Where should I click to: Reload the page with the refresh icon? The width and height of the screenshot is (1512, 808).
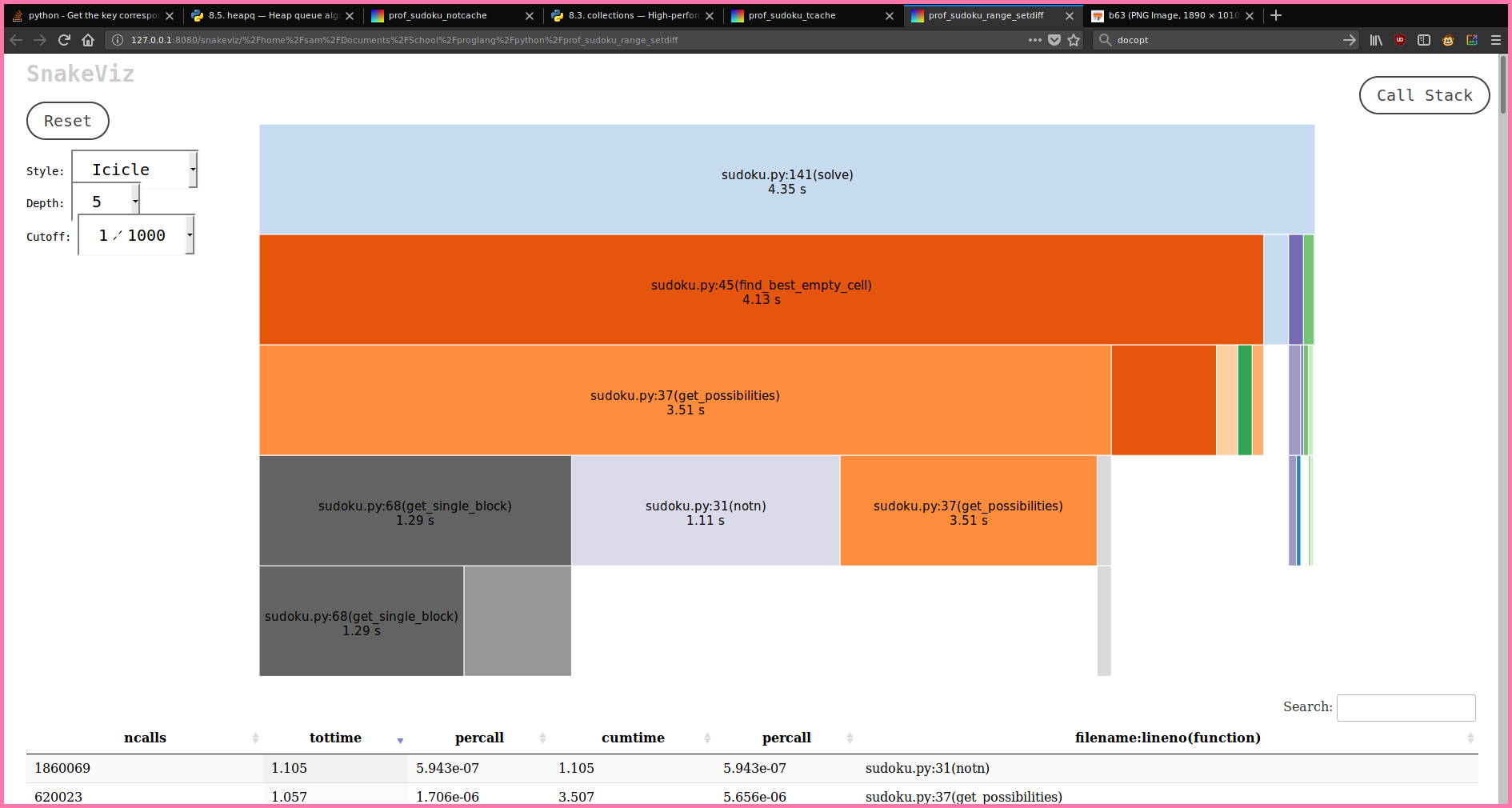point(64,40)
